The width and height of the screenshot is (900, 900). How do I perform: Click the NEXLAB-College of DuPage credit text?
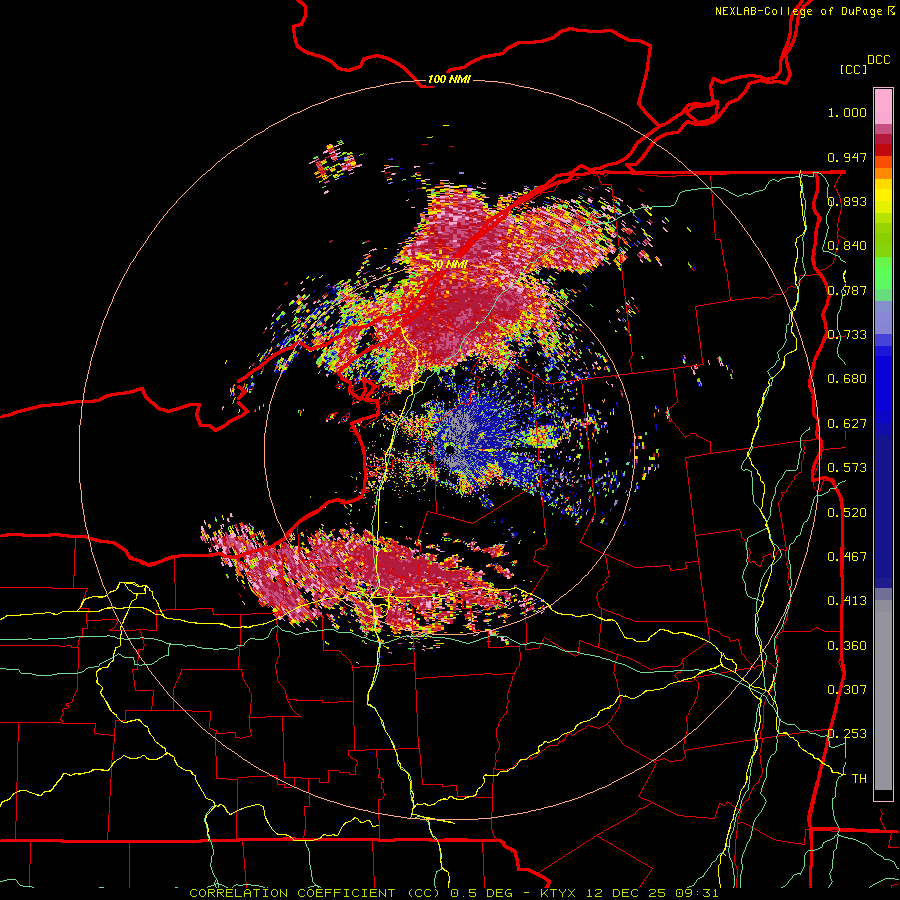coord(799,11)
